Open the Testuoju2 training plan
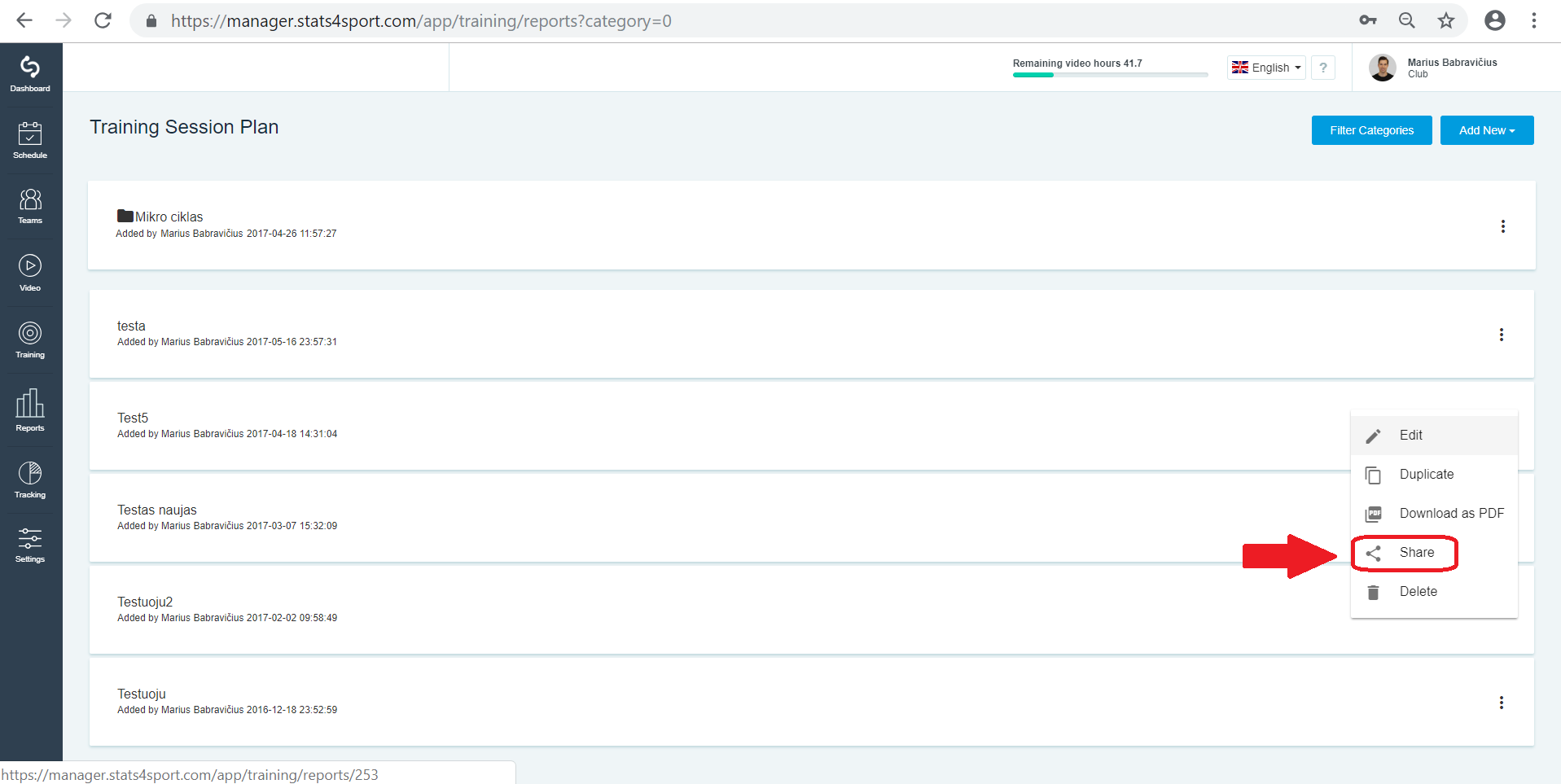The height and width of the screenshot is (784, 1561). point(145,602)
